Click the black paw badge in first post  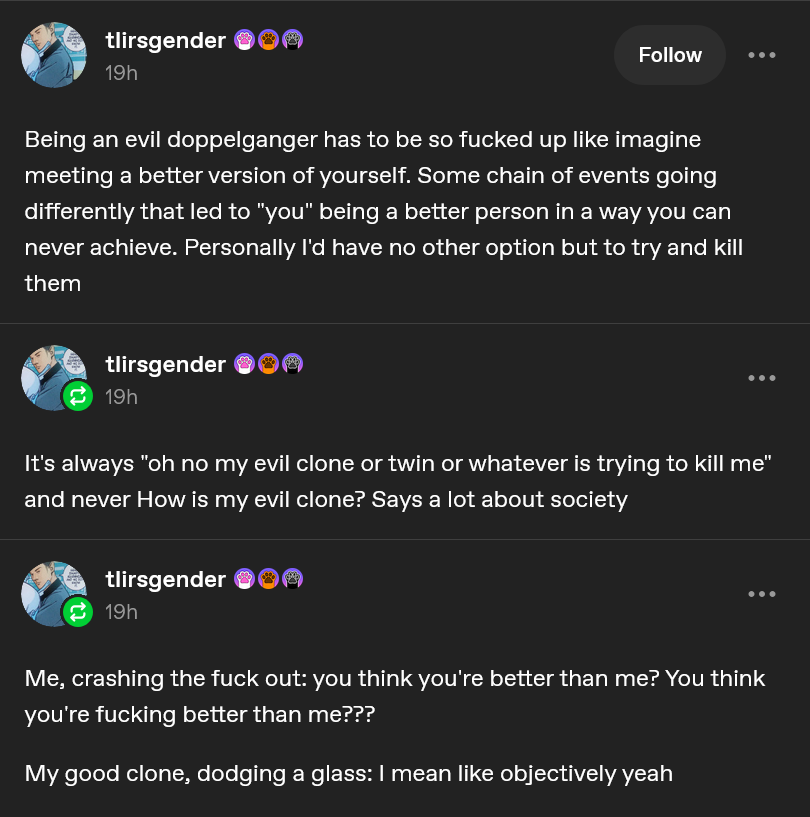click(292, 40)
